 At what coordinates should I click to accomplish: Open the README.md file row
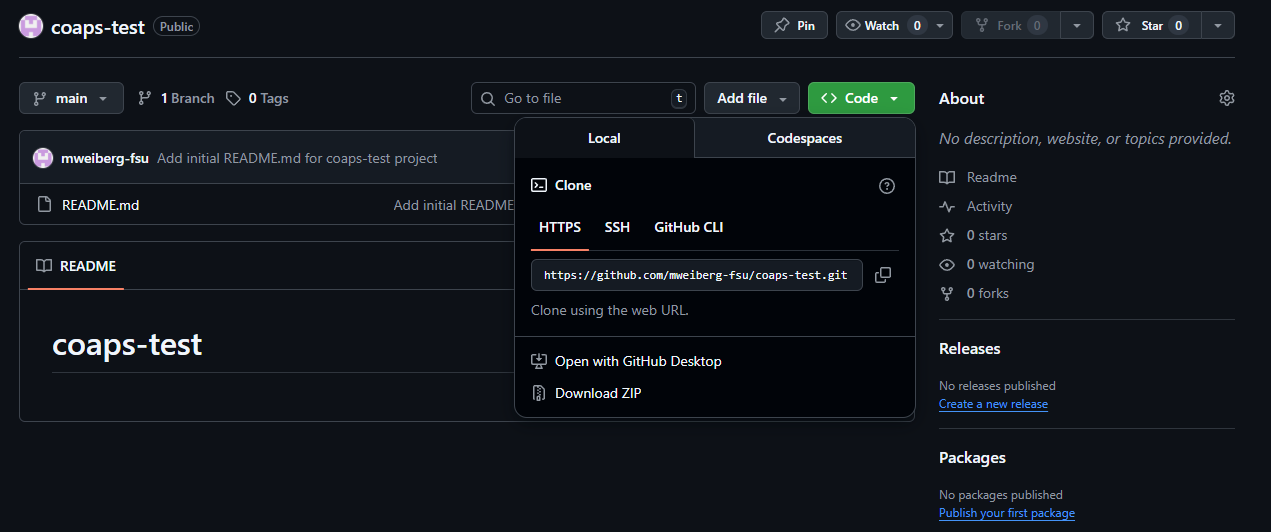[x=267, y=205]
